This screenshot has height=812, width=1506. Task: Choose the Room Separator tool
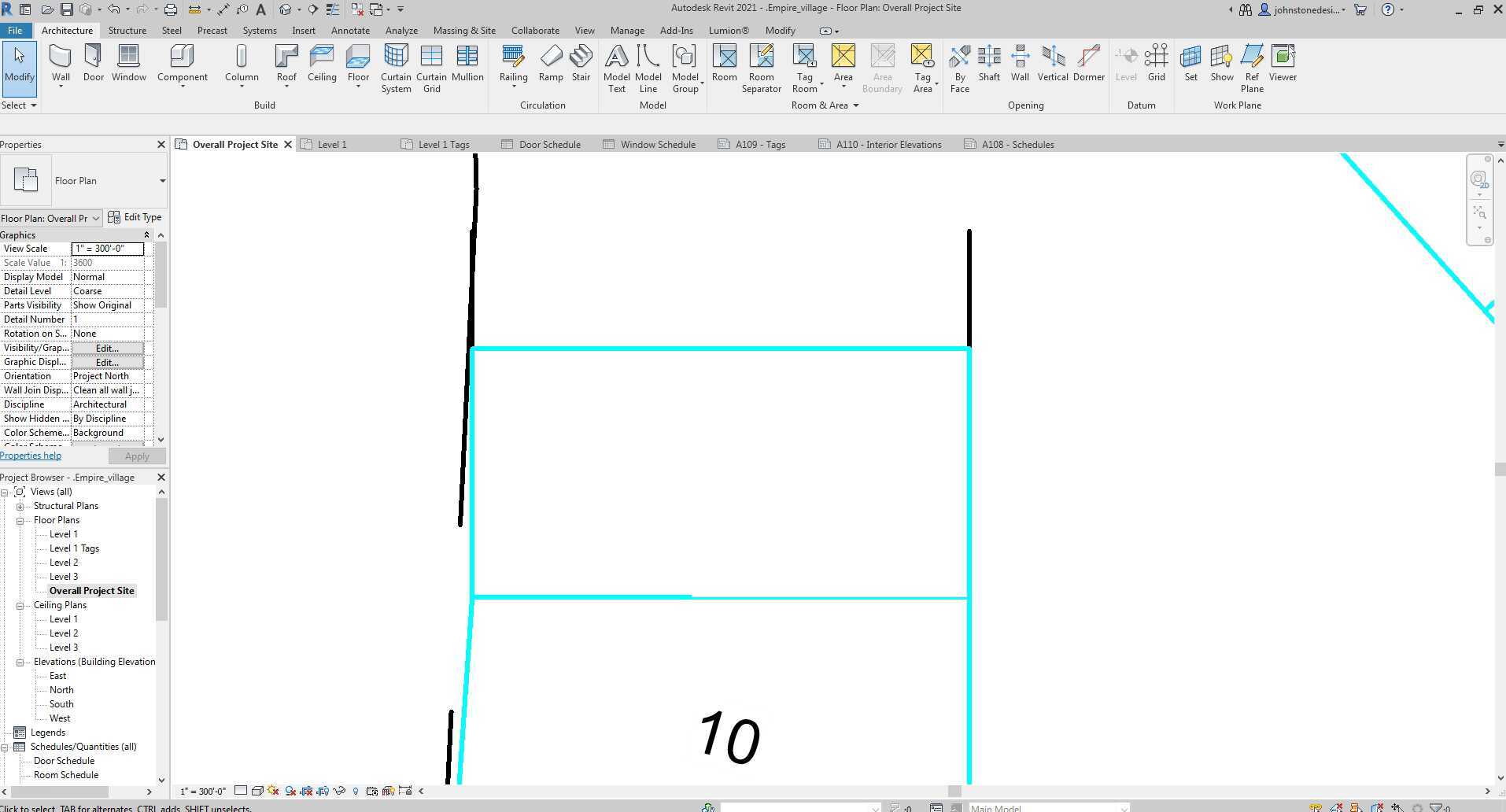[x=761, y=69]
